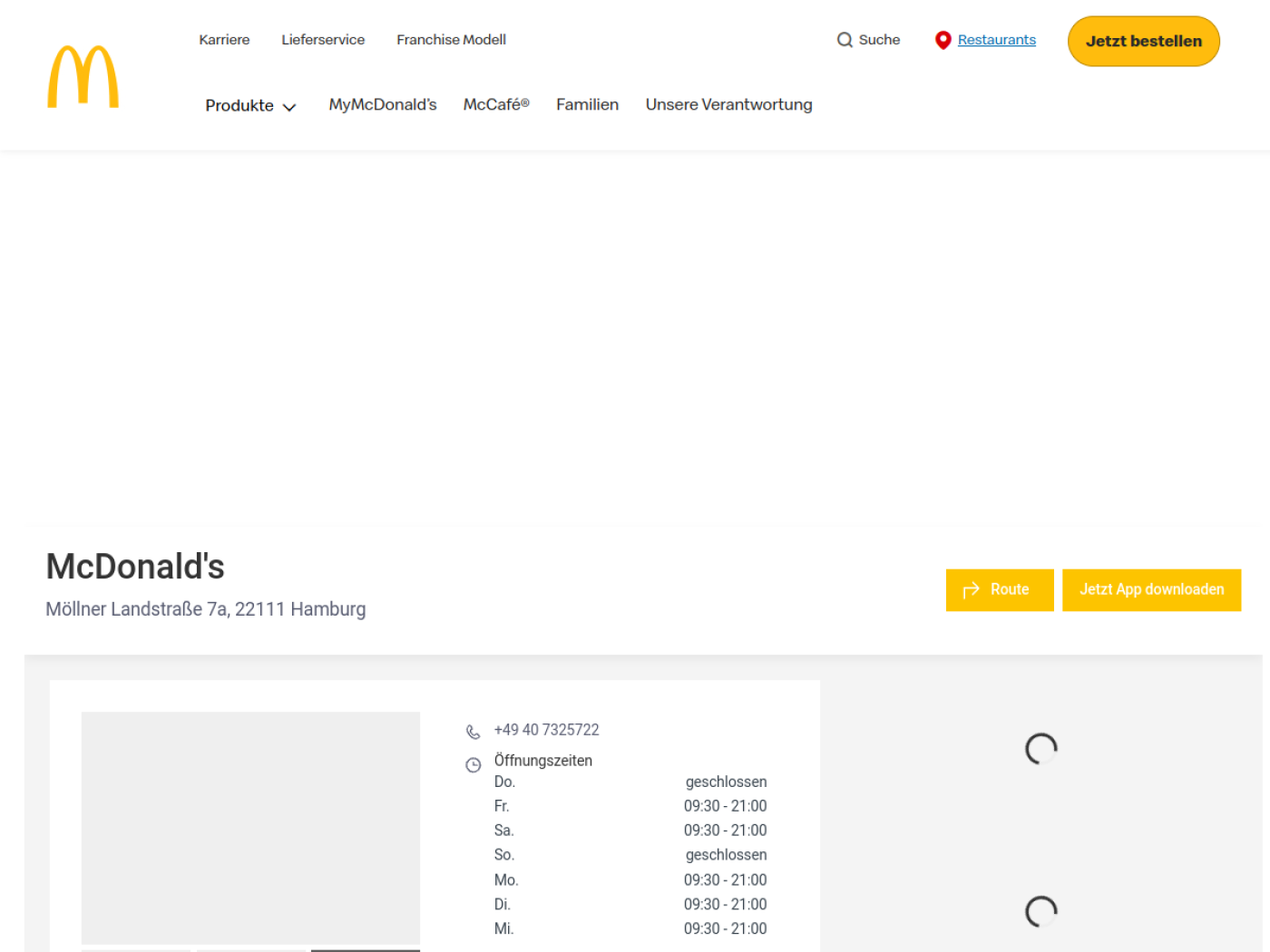Expand the Produkte dropdown chevron
Screen dimensions: 1270x952
289,107
